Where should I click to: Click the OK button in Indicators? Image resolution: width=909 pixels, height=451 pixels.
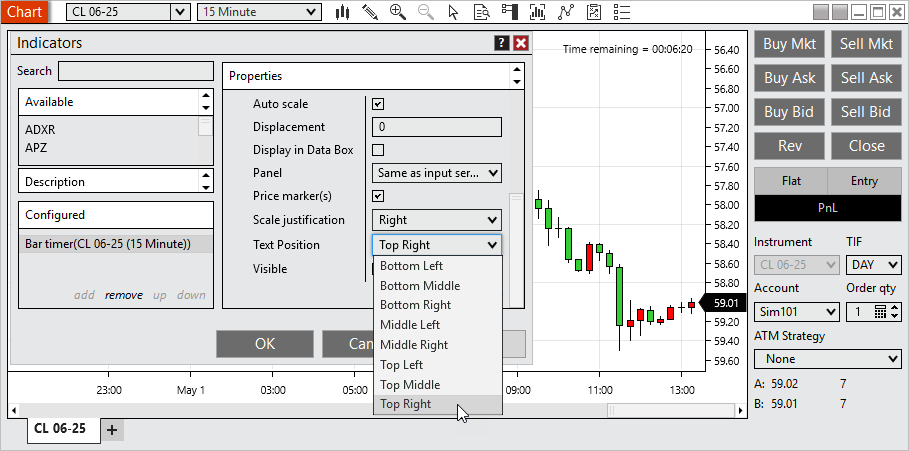[265, 343]
